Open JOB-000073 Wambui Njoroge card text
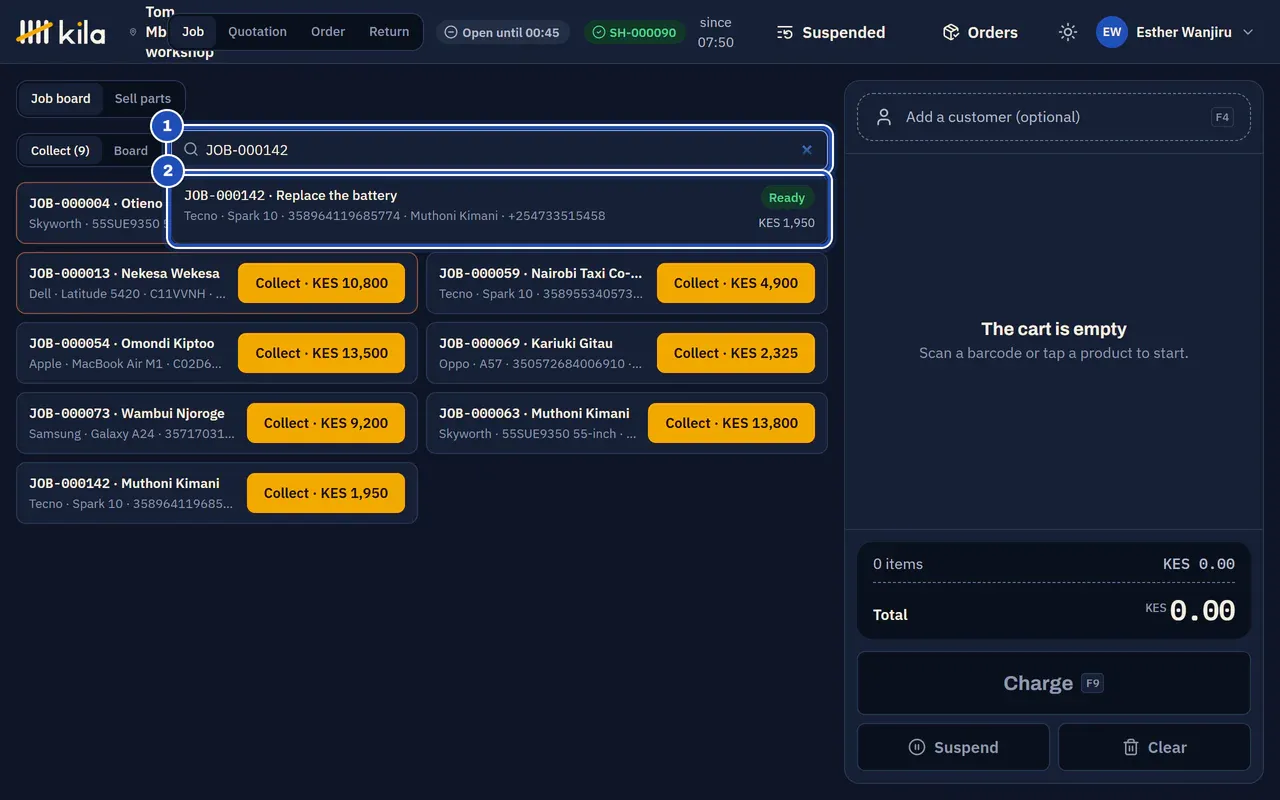The width and height of the screenshot is (1280, 800). (132, 423)
